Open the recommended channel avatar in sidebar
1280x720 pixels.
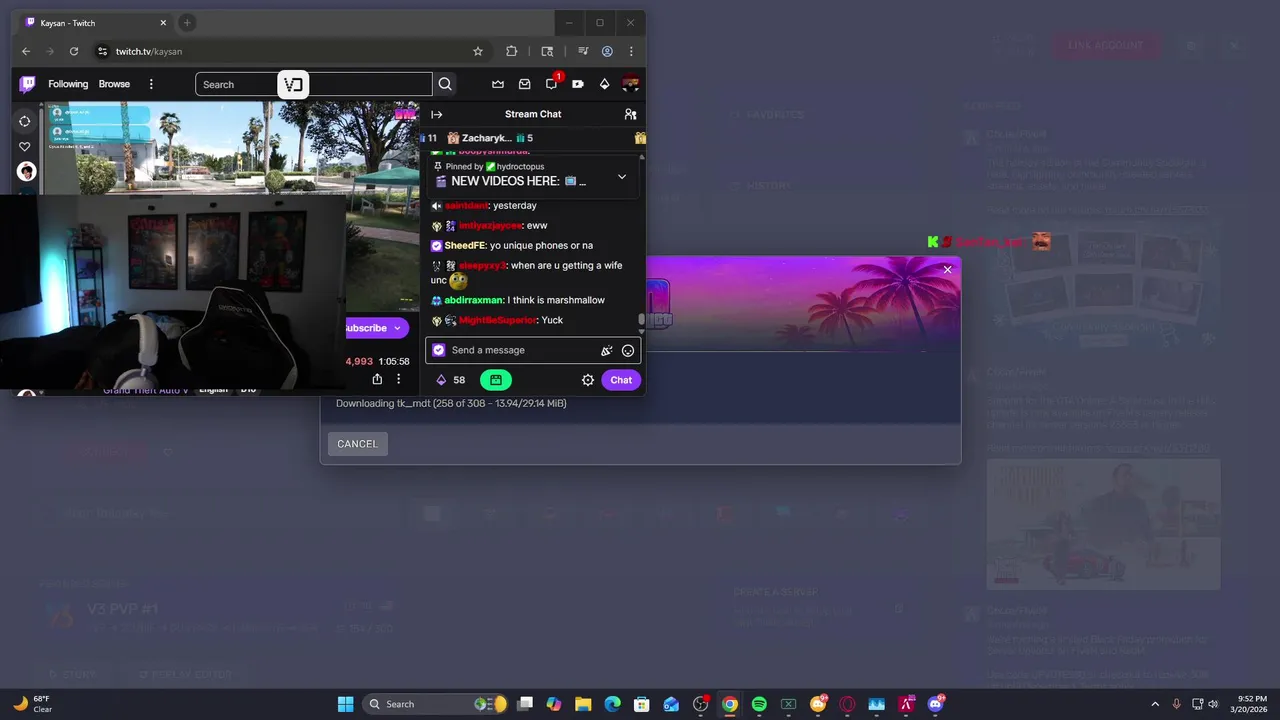(x=26, y=171)
